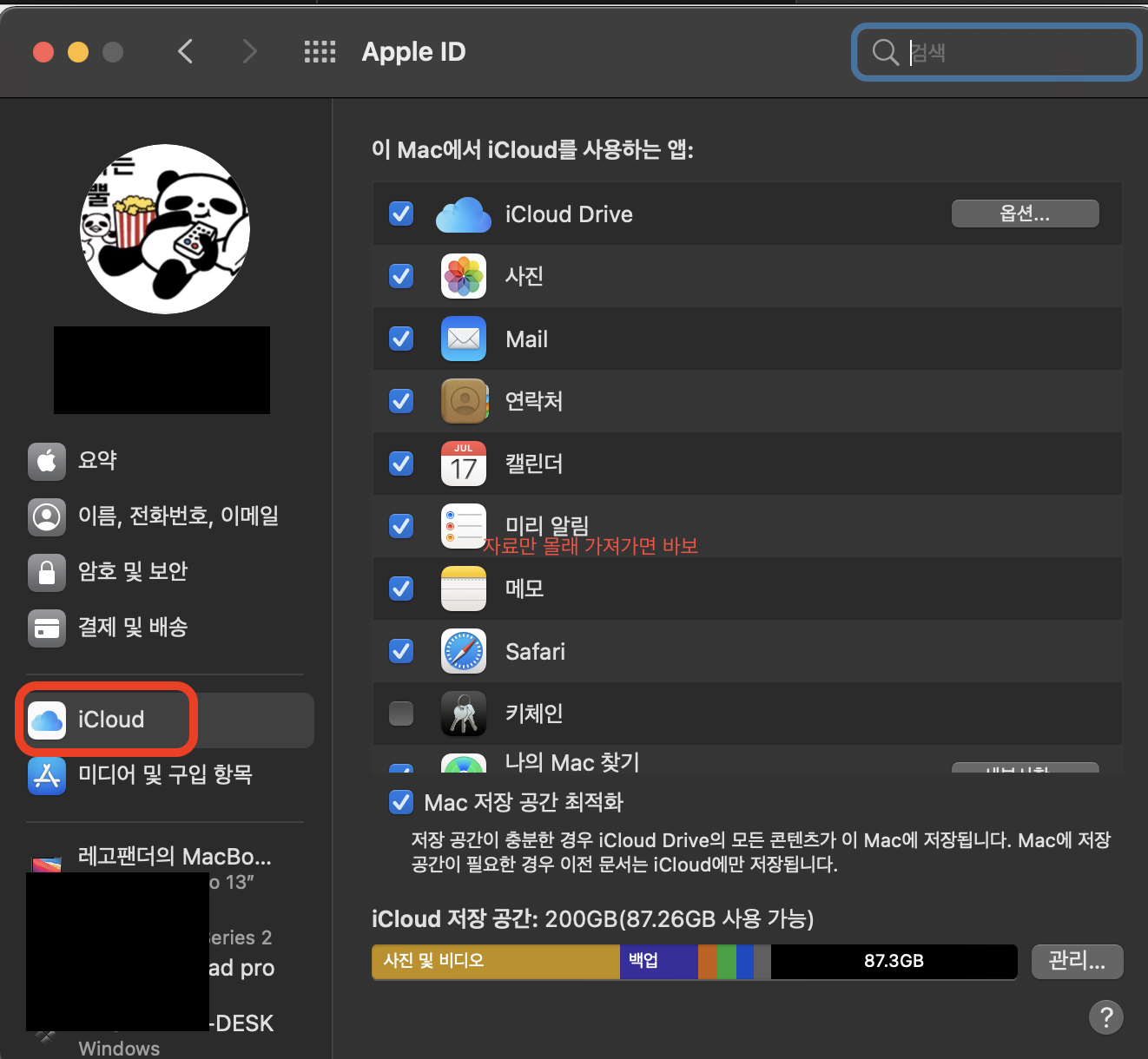This screenshot has width=1148, height=1059.
Task: Click the iCloud Drive label text
Action: point(569,214)
